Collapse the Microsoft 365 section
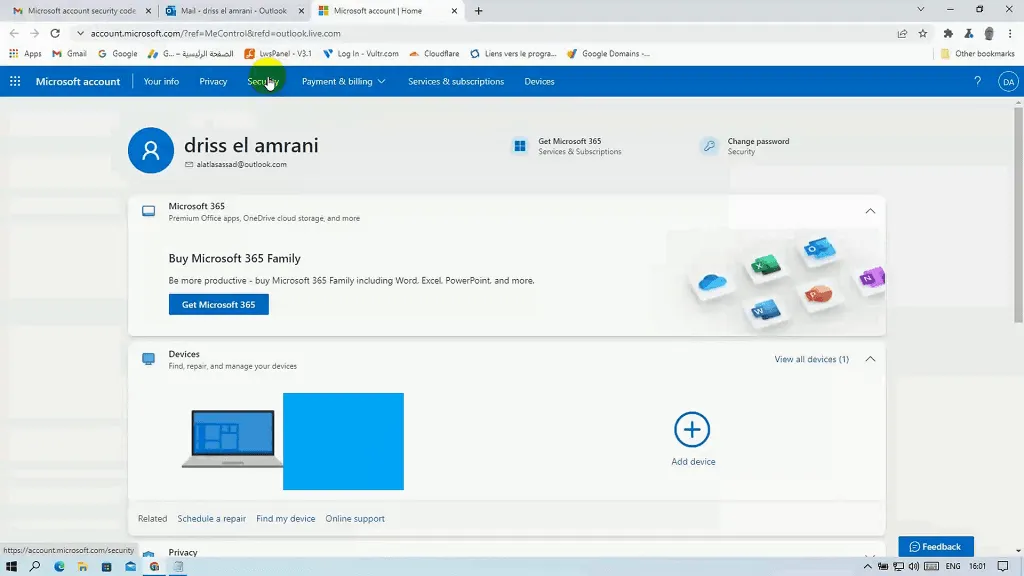 870,211
